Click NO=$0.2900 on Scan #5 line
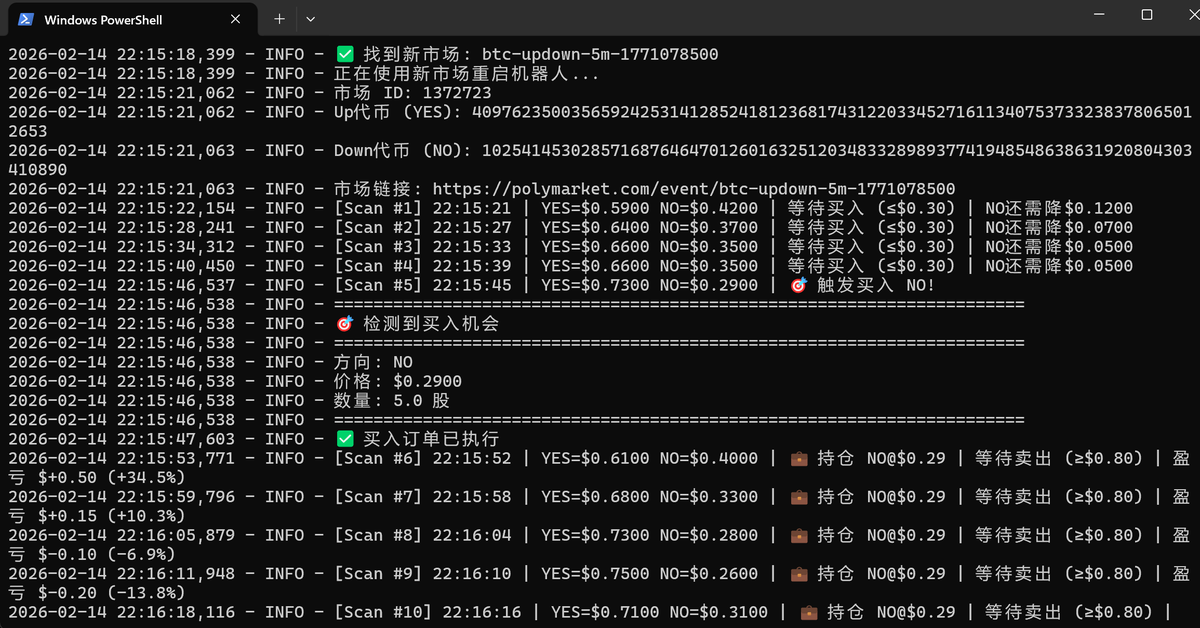Image resolution: width=1200 pixels, height=628 pixels. point(709,285)
